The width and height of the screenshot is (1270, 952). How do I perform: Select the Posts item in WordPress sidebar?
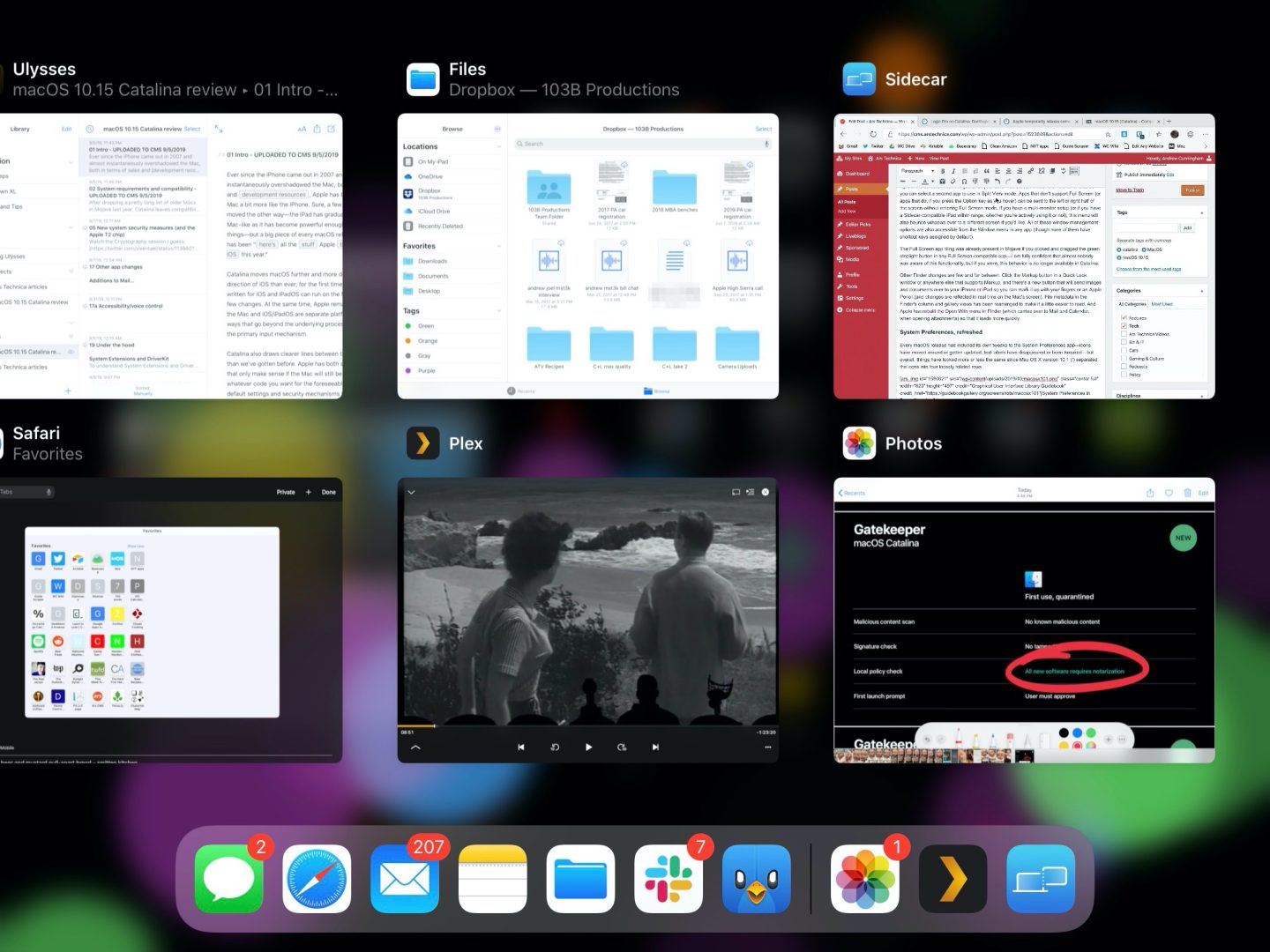851,189
